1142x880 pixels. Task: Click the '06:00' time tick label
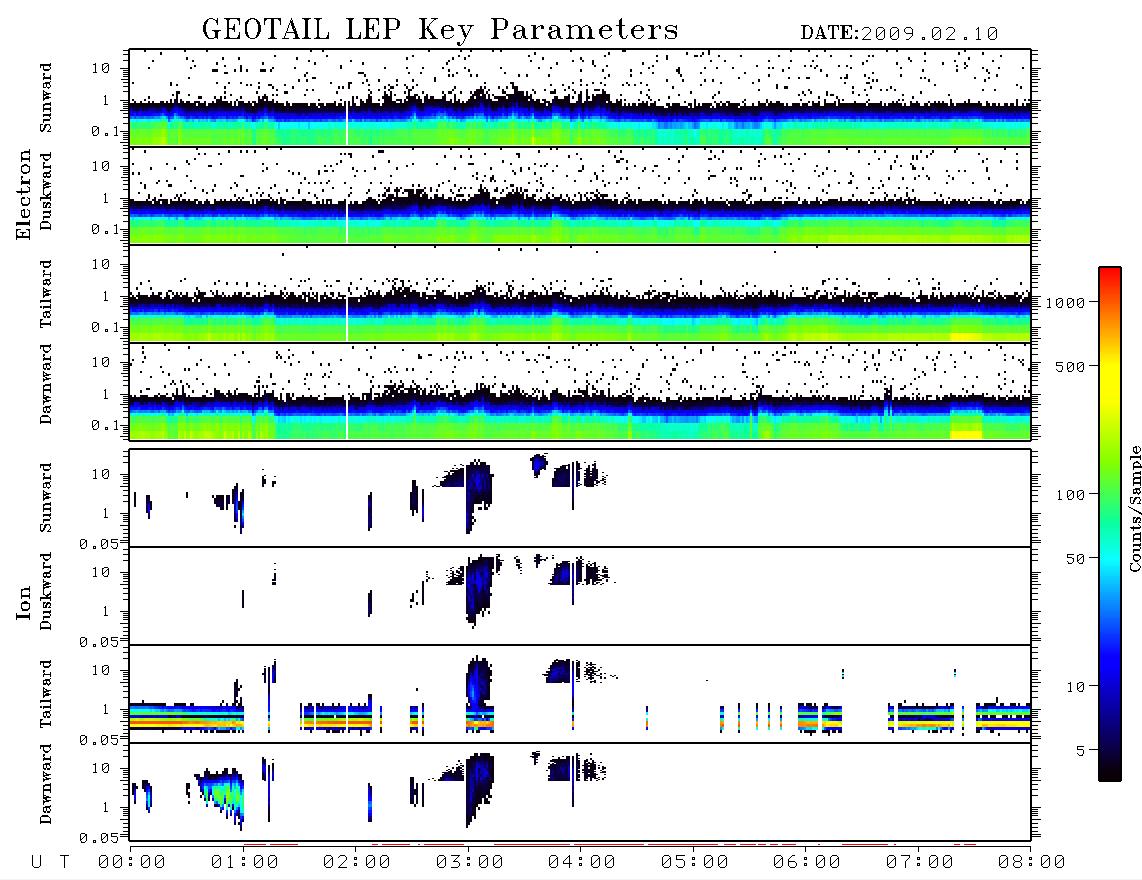click(807, 863)
